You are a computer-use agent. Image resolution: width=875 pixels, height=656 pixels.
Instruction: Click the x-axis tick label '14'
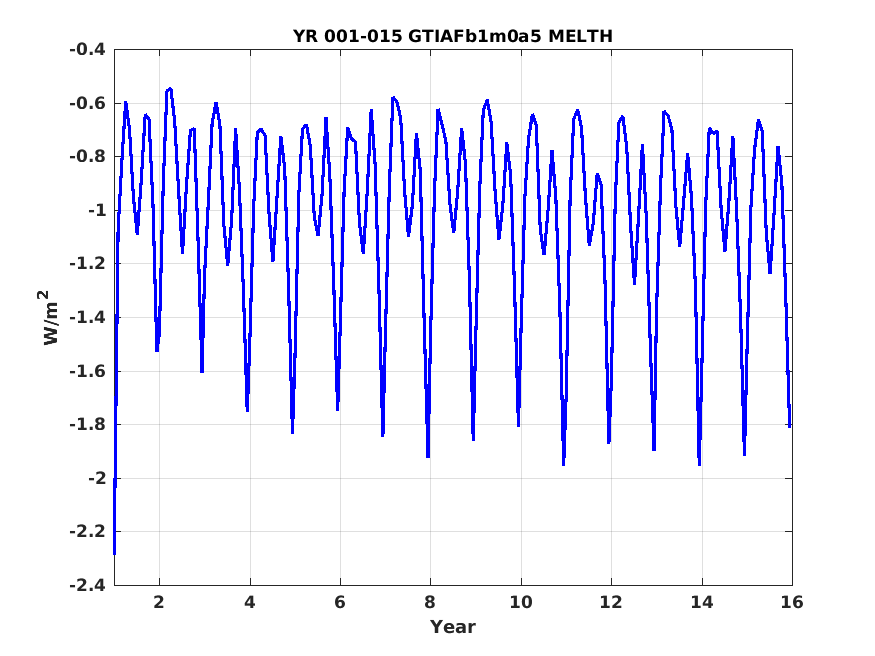701,602
